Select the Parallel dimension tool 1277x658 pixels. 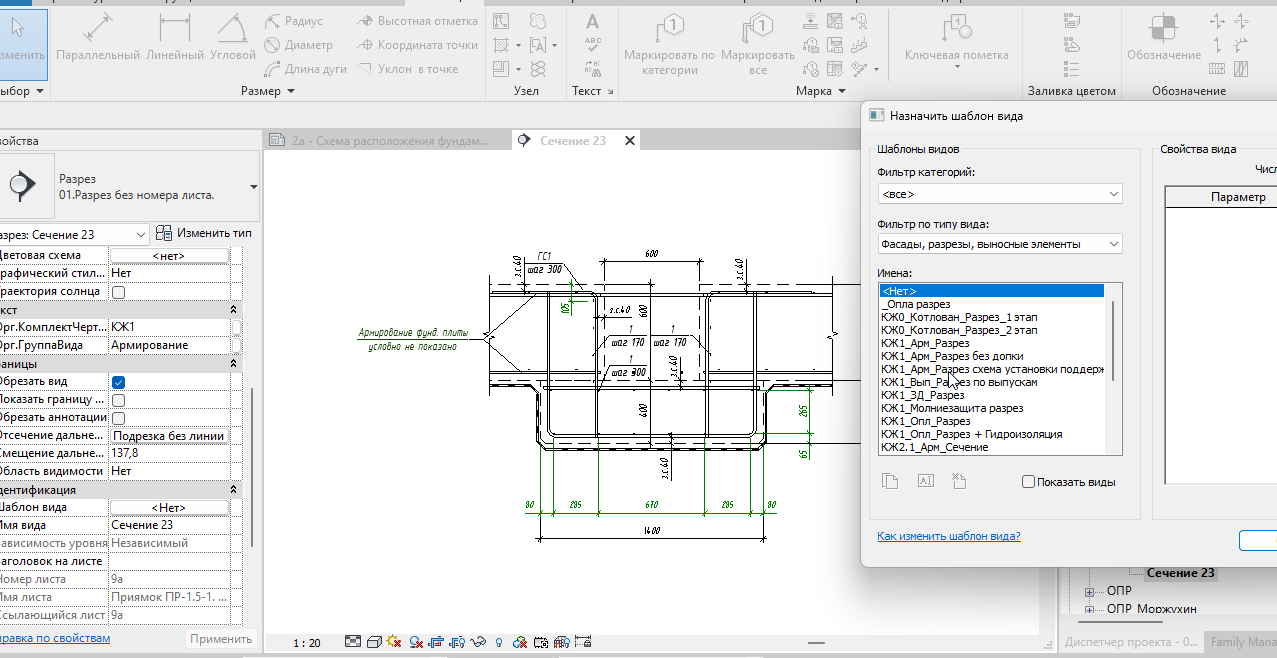pos(97,38)
